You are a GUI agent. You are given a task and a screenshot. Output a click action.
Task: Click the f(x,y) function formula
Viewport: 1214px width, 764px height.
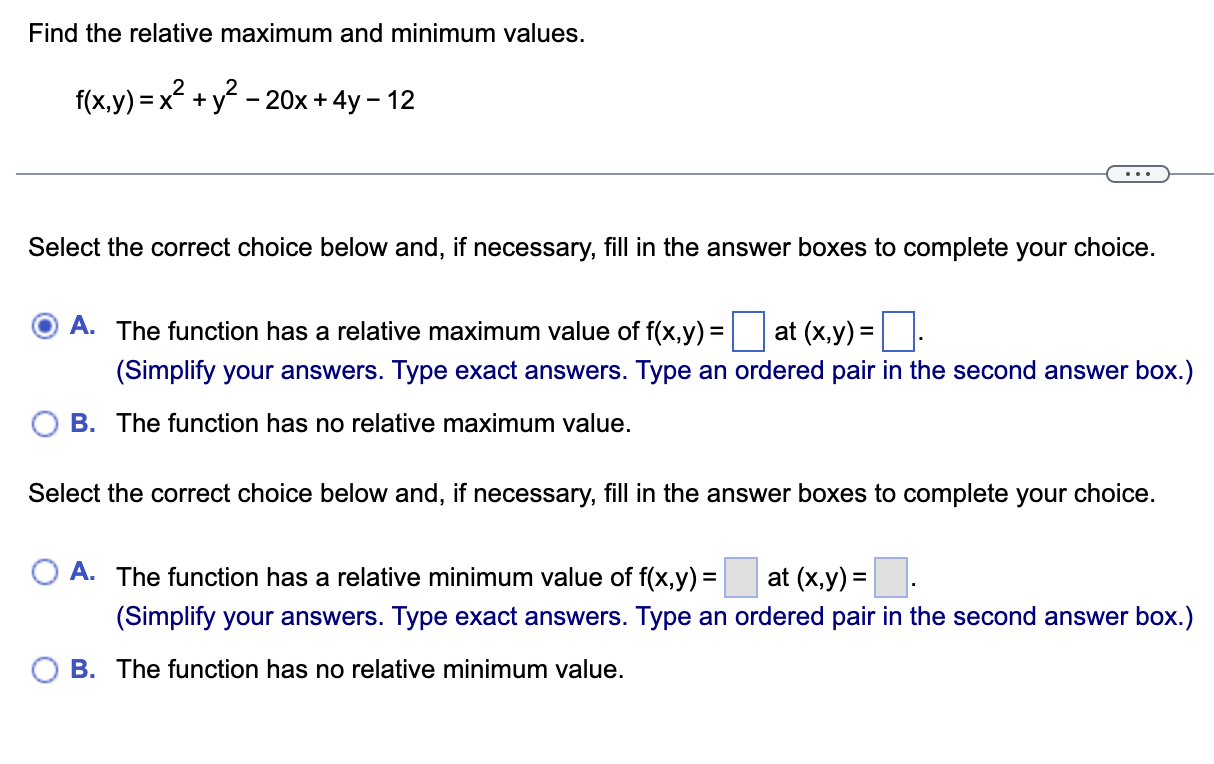244,98
